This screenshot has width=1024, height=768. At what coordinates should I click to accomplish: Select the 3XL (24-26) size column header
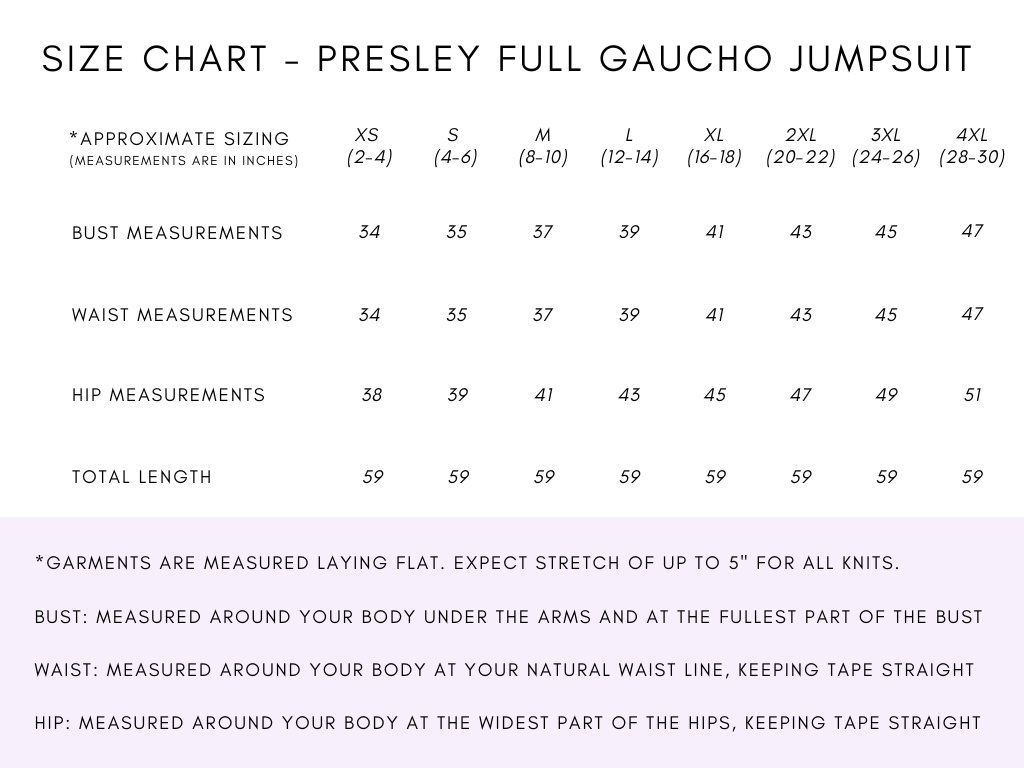pos(886,146)
